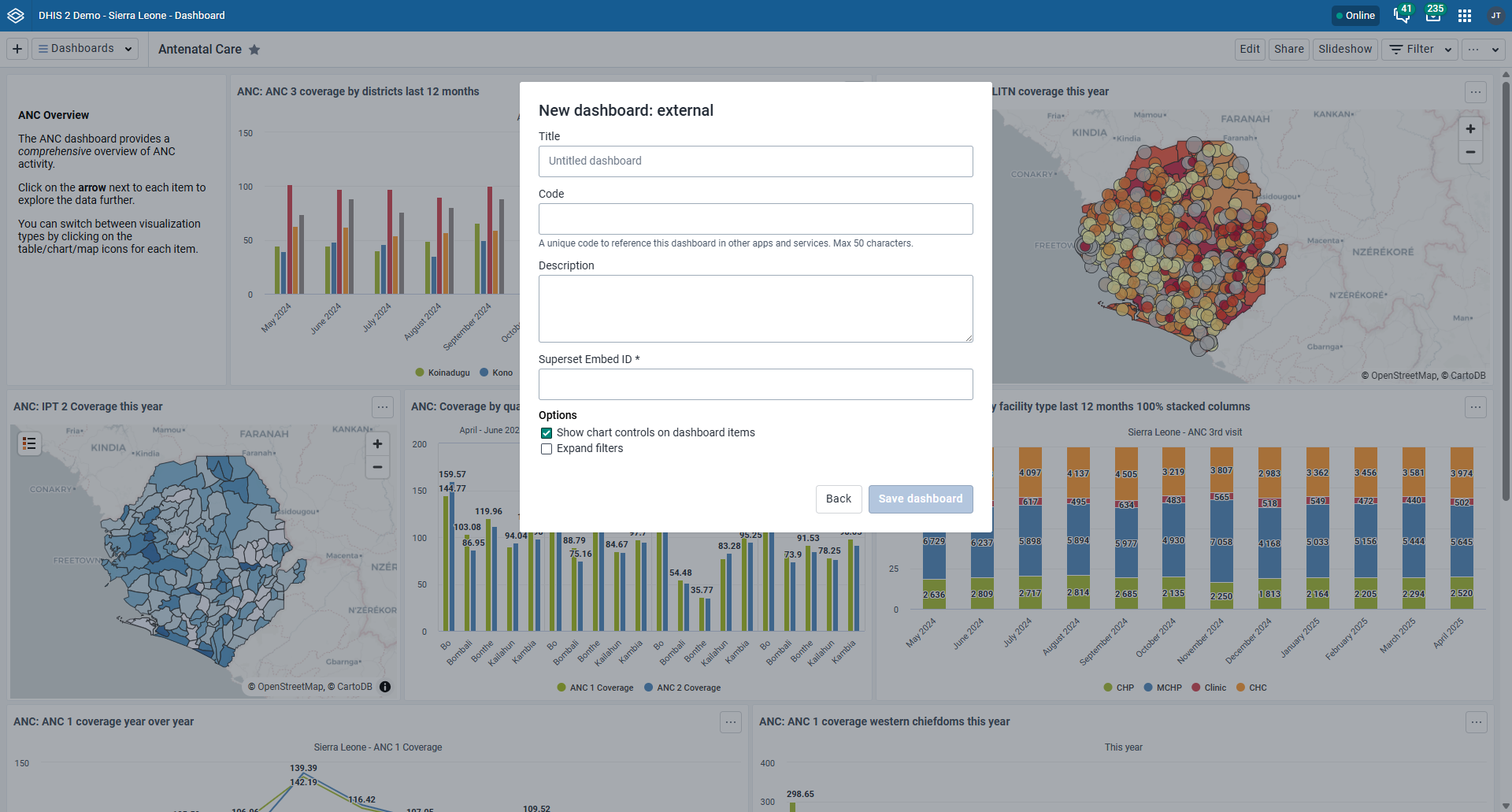Open the Filter dropdown

click(x=1420, y=49)
